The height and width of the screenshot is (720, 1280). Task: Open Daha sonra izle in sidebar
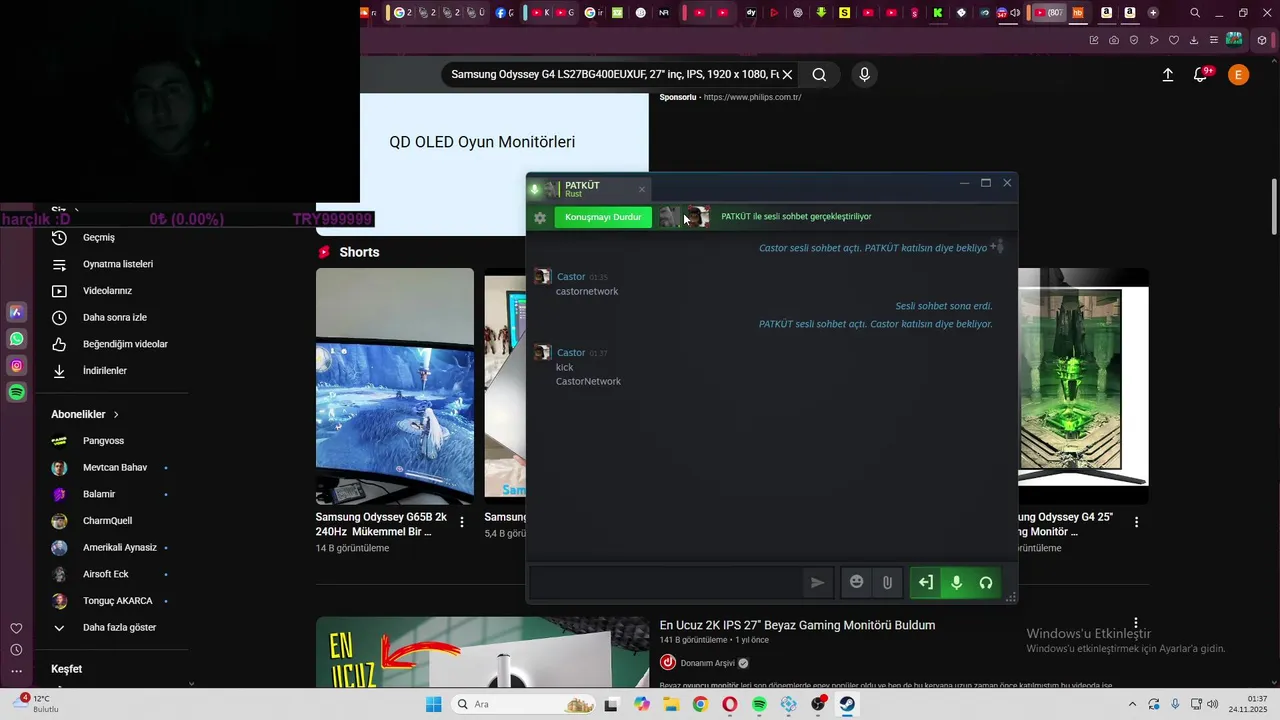pos(114,317)
